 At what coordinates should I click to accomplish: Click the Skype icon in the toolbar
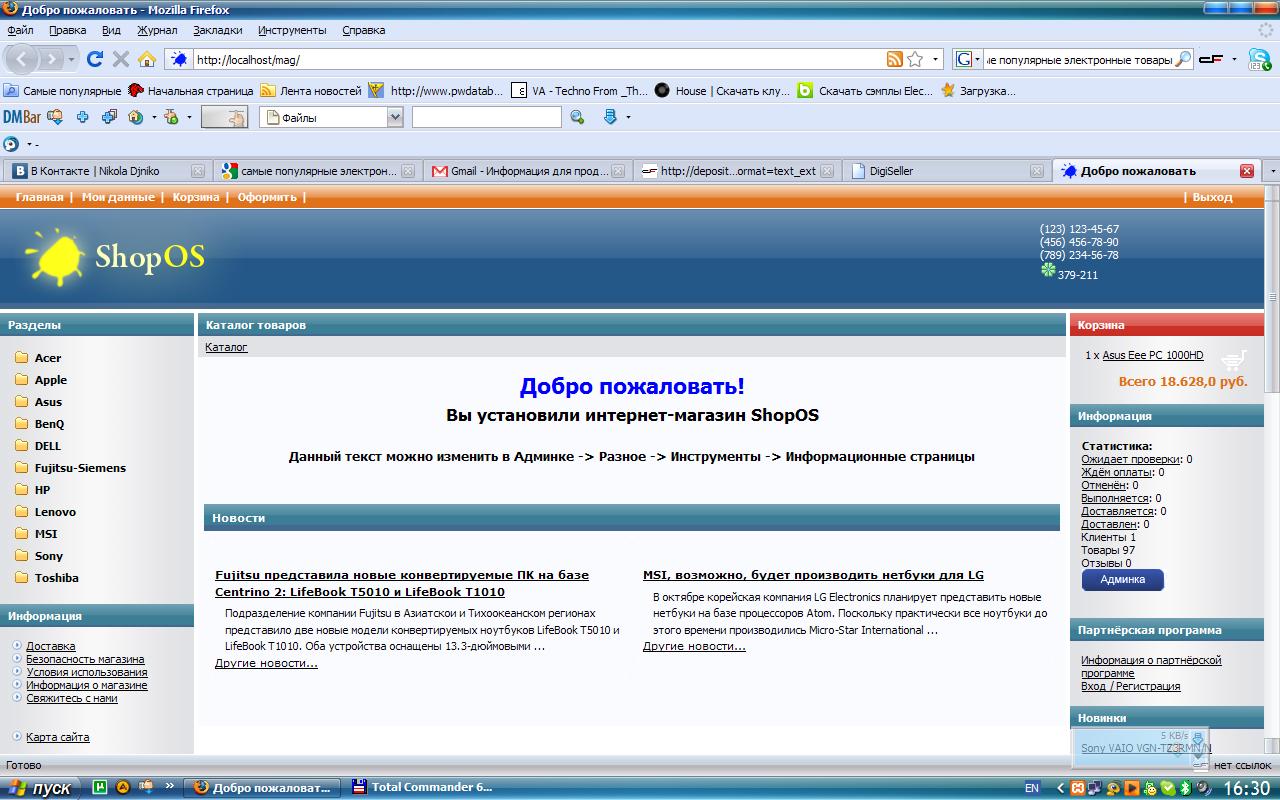click(x=1258, y=60)
